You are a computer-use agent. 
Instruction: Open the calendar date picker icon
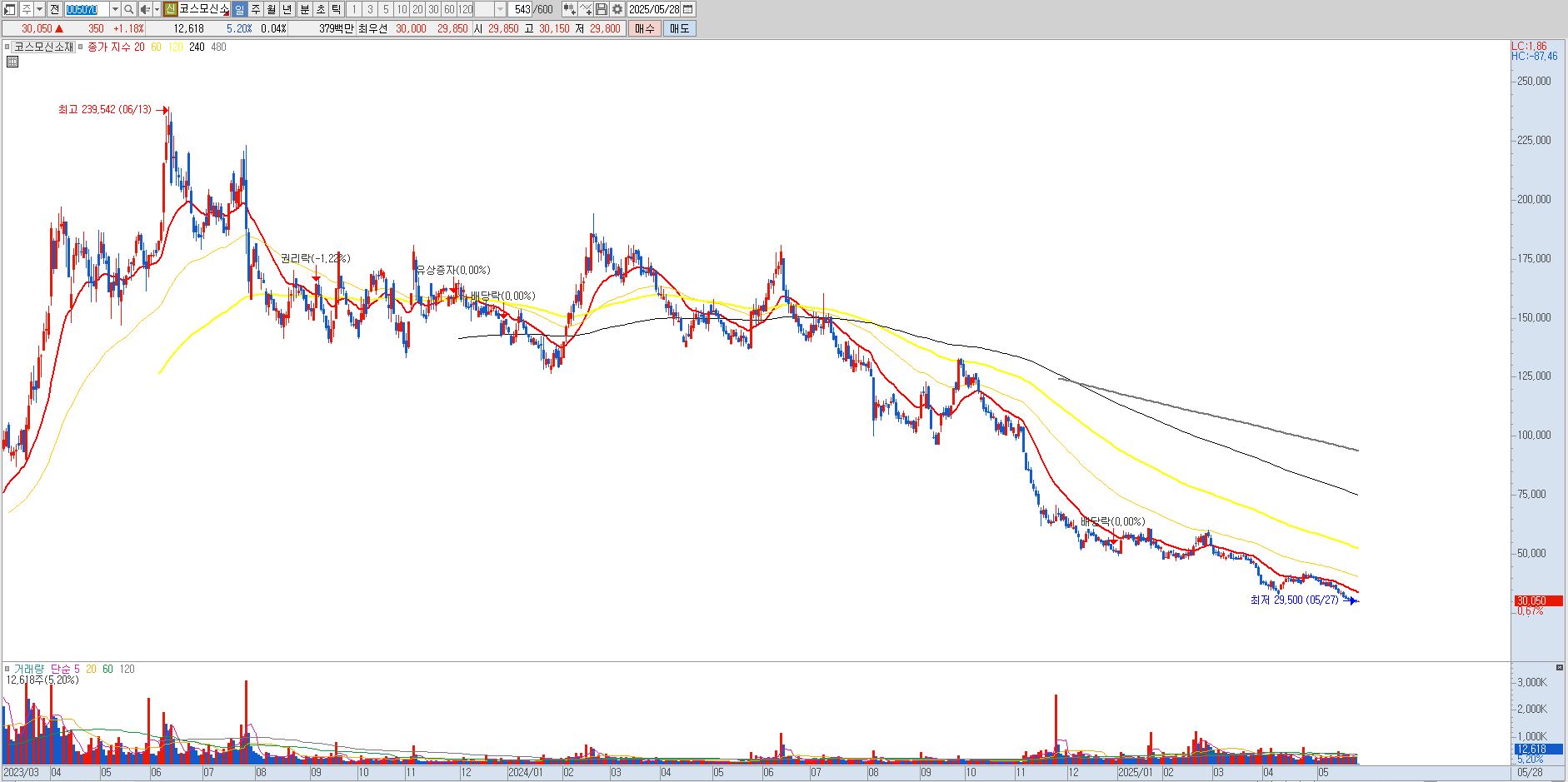[x=688, y=9]
